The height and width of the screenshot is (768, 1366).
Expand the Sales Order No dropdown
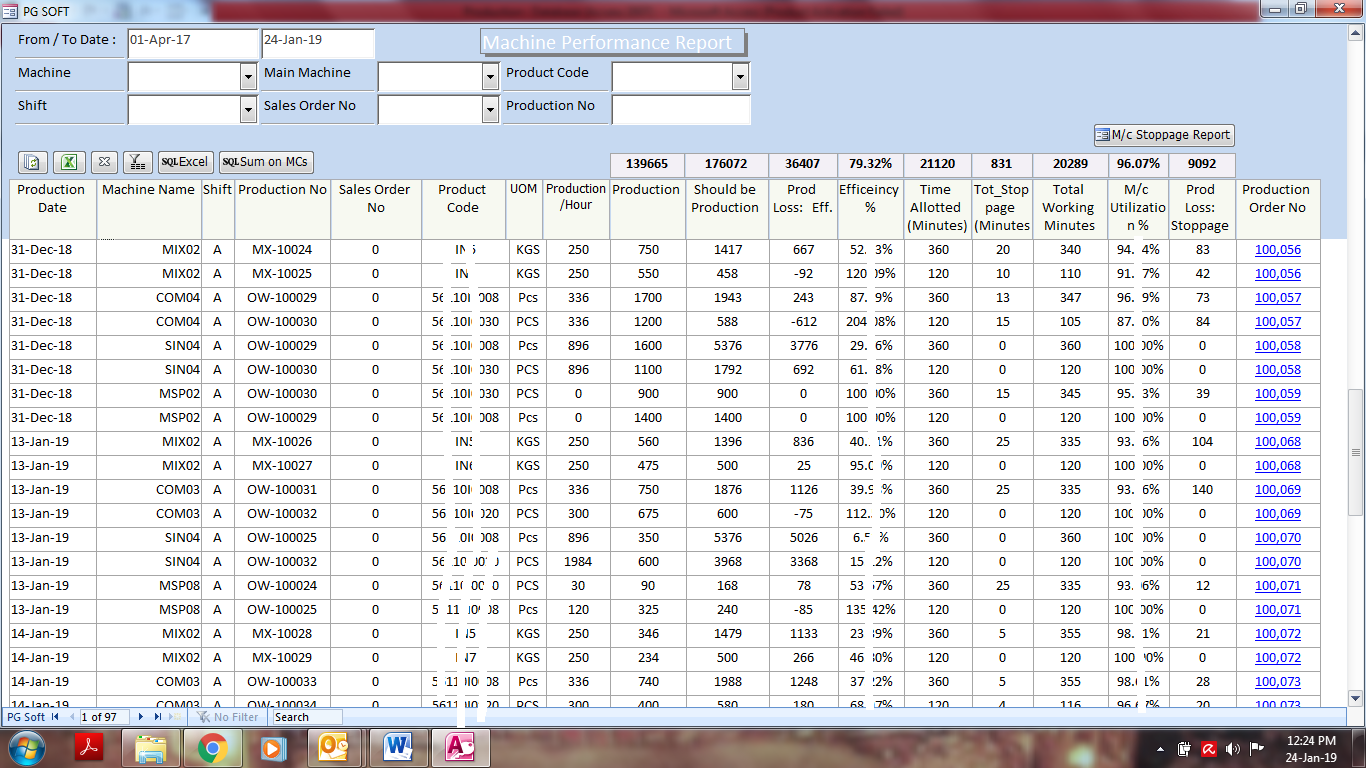click(490, 109)
